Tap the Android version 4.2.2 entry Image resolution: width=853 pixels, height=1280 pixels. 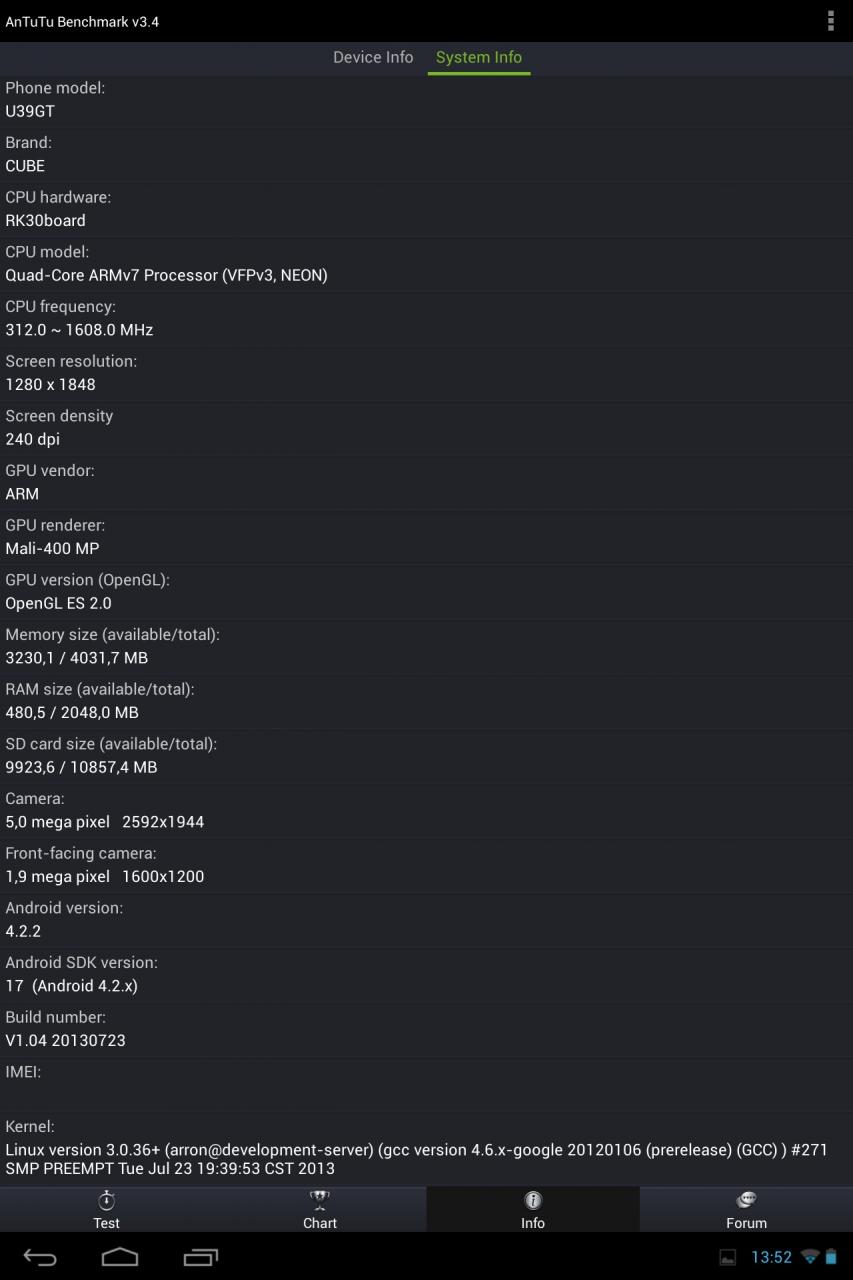coord(426,920)
